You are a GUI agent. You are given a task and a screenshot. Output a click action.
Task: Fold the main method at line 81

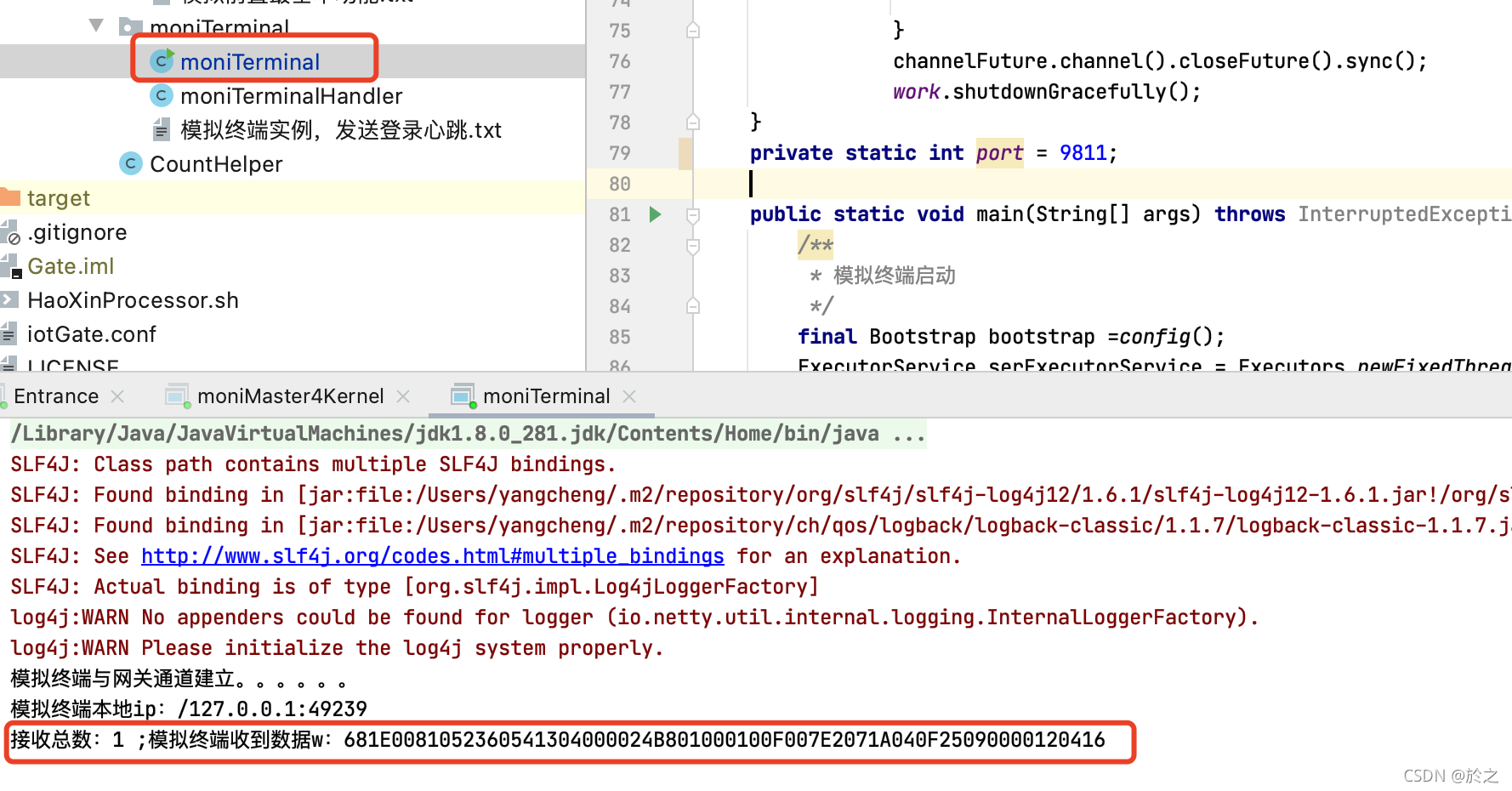coord(693,215)
